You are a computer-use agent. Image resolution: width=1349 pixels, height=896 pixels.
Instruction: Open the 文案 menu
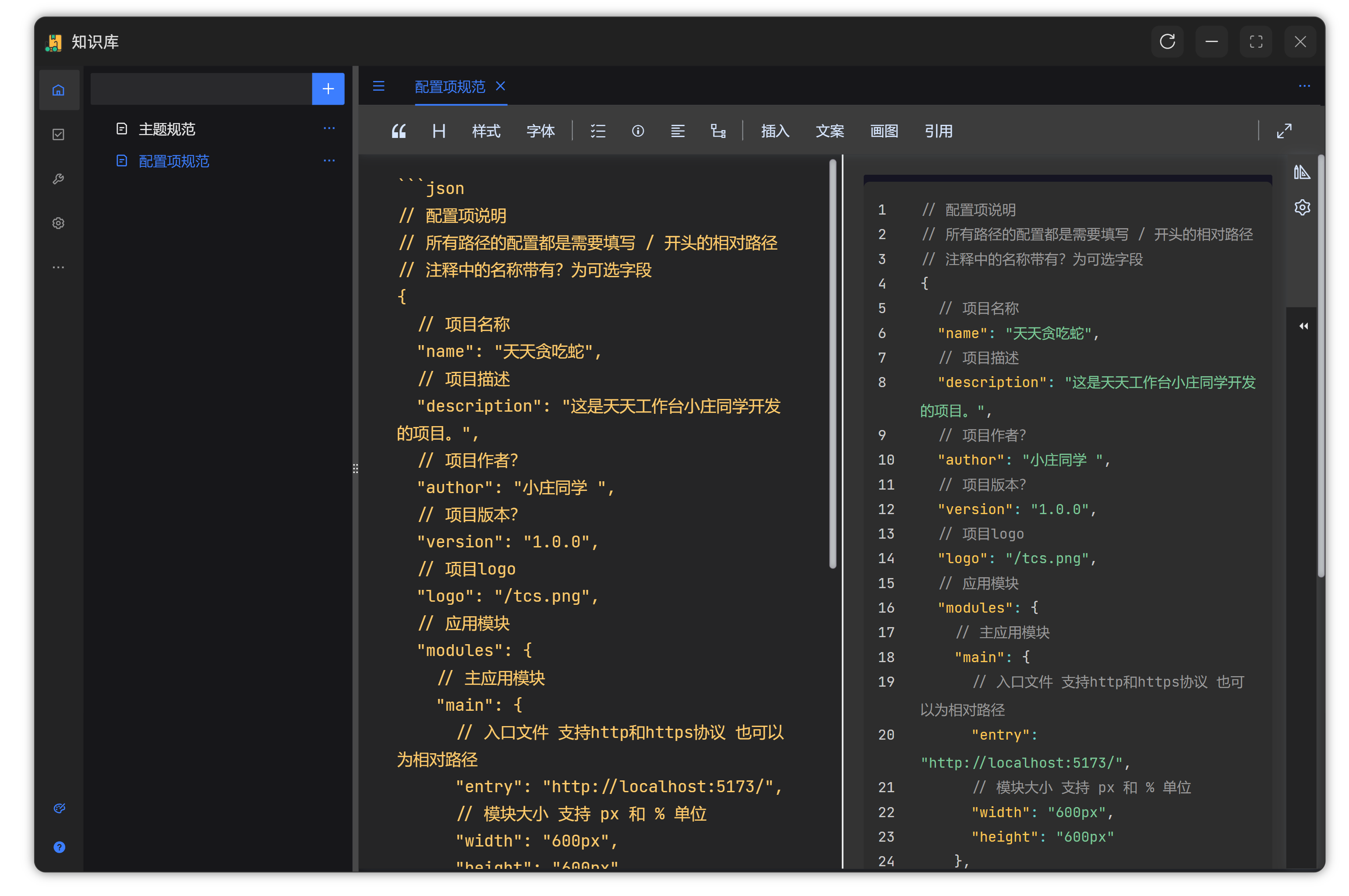[830, 131]
